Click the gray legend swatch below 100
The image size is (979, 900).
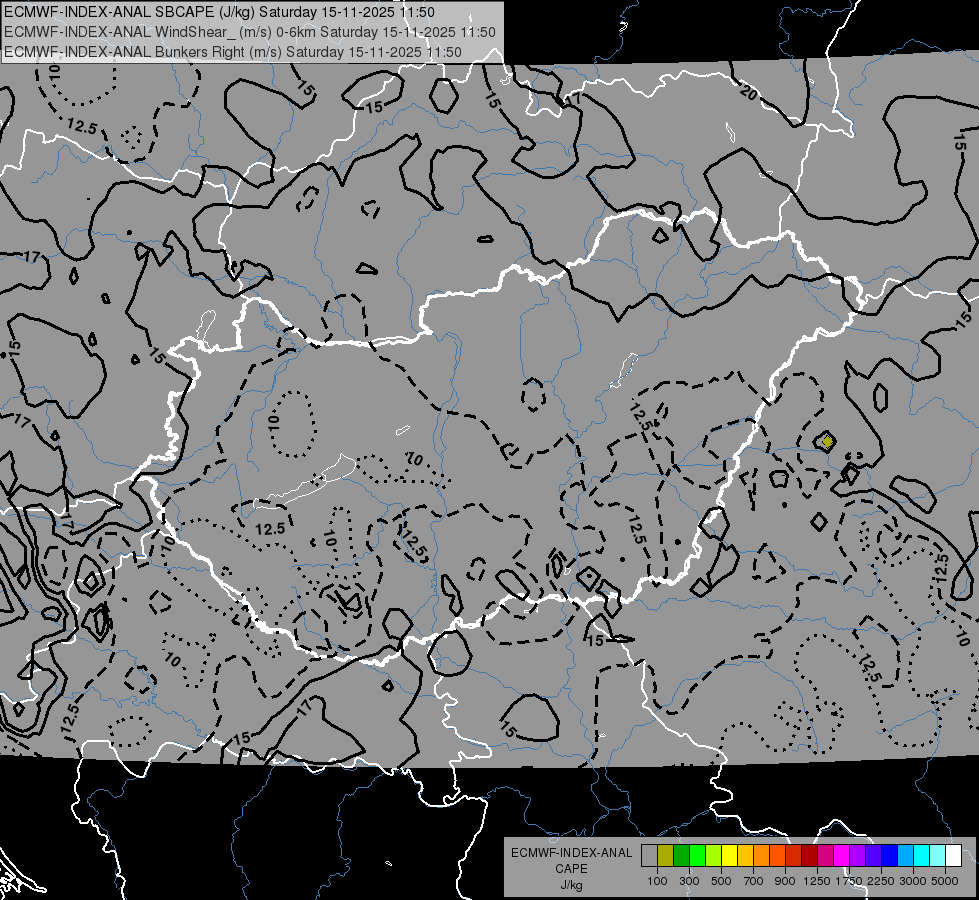[x=649, y=855]
